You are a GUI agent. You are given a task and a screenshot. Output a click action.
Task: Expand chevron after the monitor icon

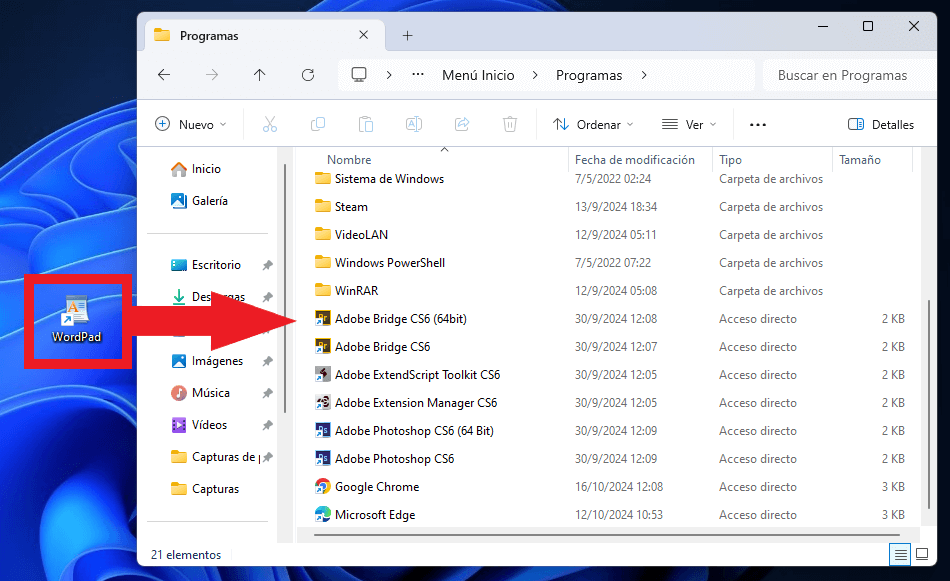[x=389, y=75]
